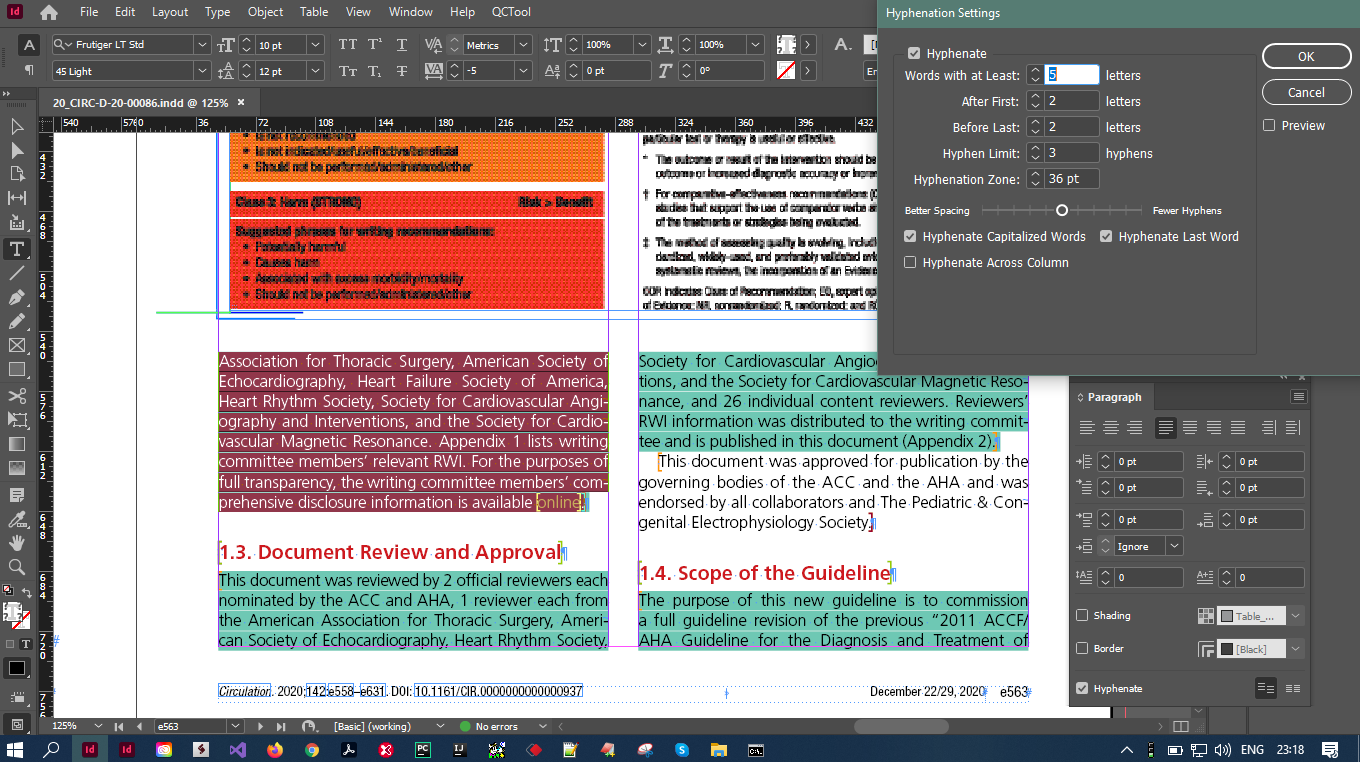Toggle the Shading checkbox in Paragraph panel
1360x762 pixels.
pyautogui.click(x=1082, y=616)
